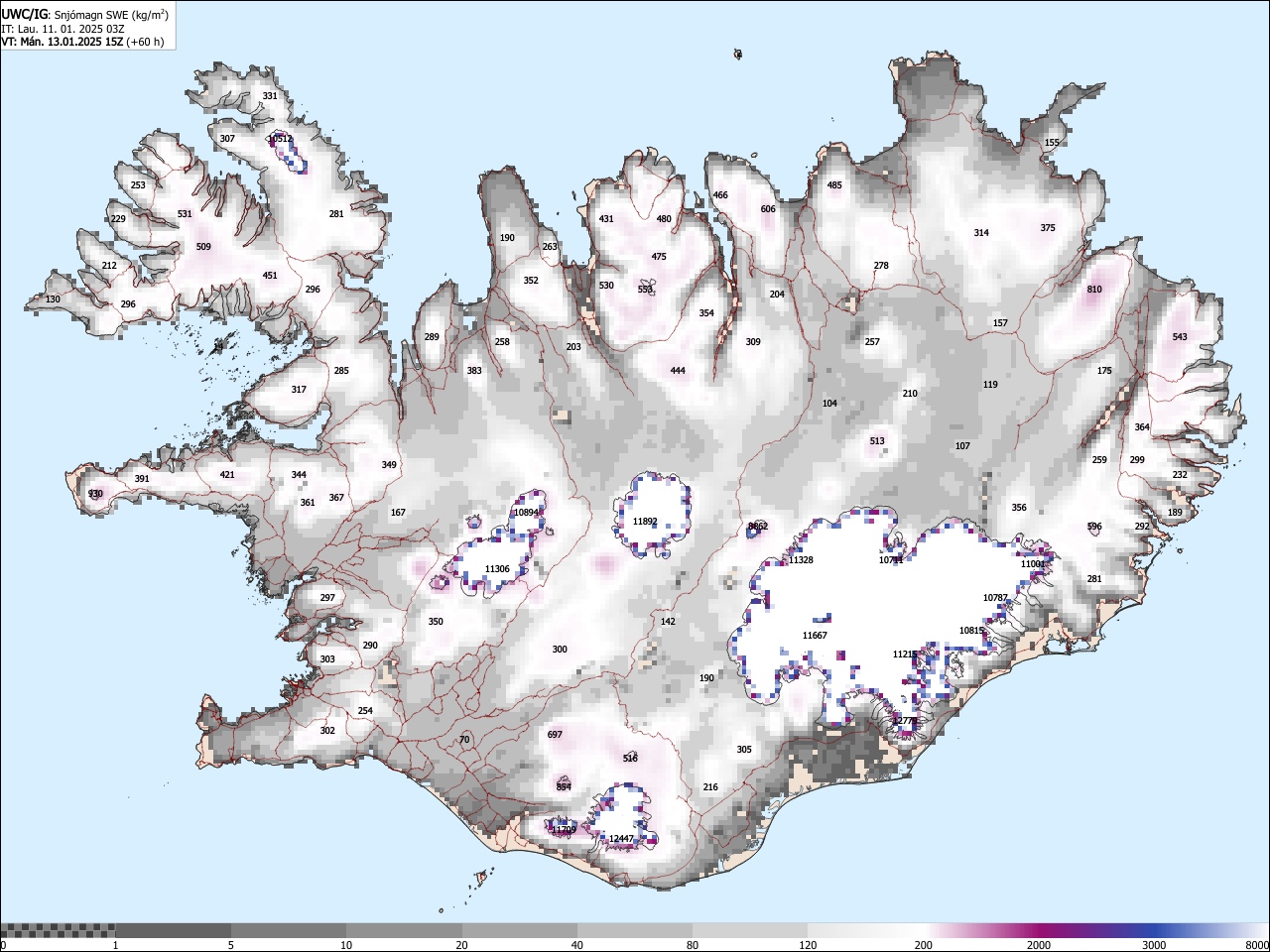Click the map value 606
The image size is (1270, 952).
pyautogui.click(x=768, y=209)
